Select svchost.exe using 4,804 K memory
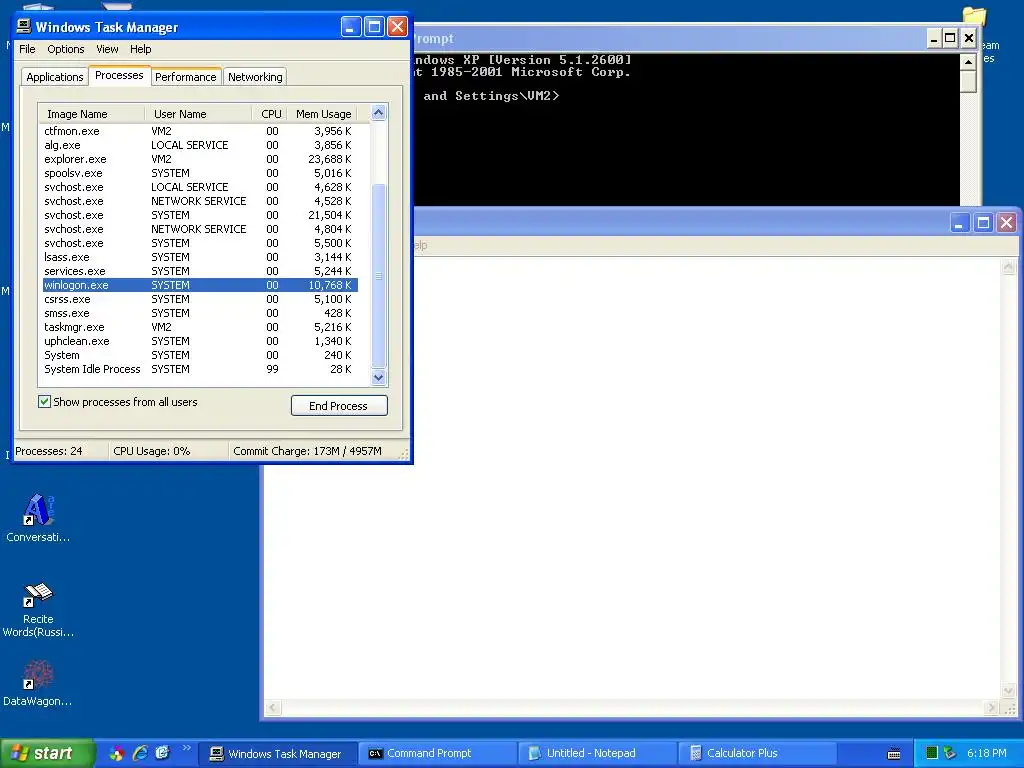 click(x=200, y=229)
